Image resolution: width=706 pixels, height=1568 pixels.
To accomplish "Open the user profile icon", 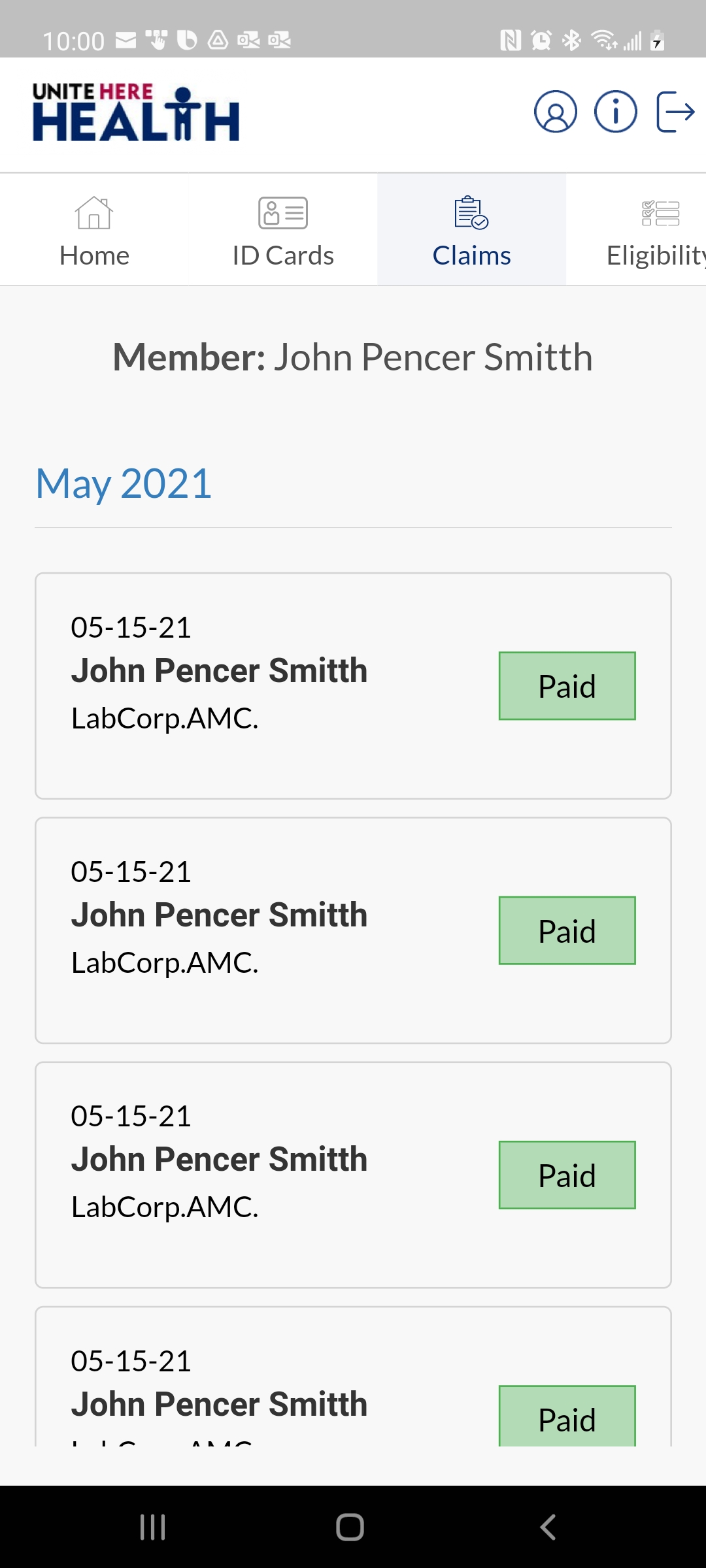I will (x=555, y=112).
